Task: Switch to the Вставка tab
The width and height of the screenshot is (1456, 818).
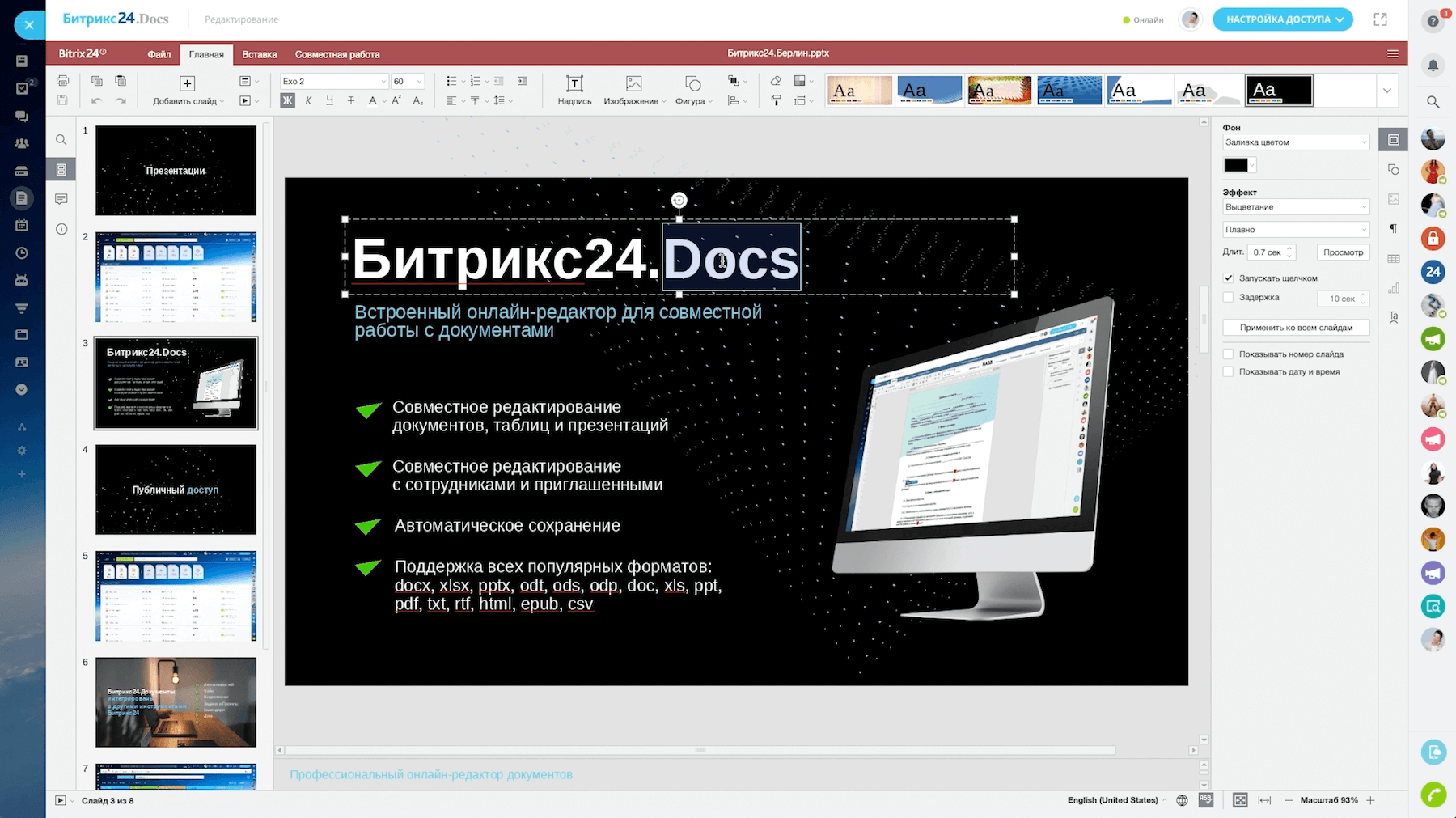Action: [x=259, y=54]
